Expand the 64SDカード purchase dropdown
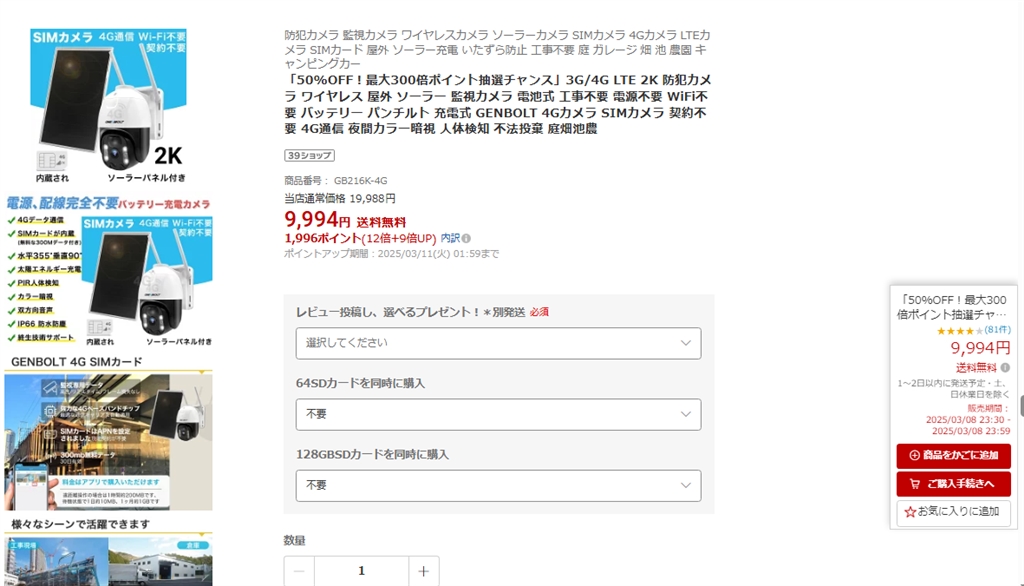Viewport: 1024px width, 586px height. 498,414
